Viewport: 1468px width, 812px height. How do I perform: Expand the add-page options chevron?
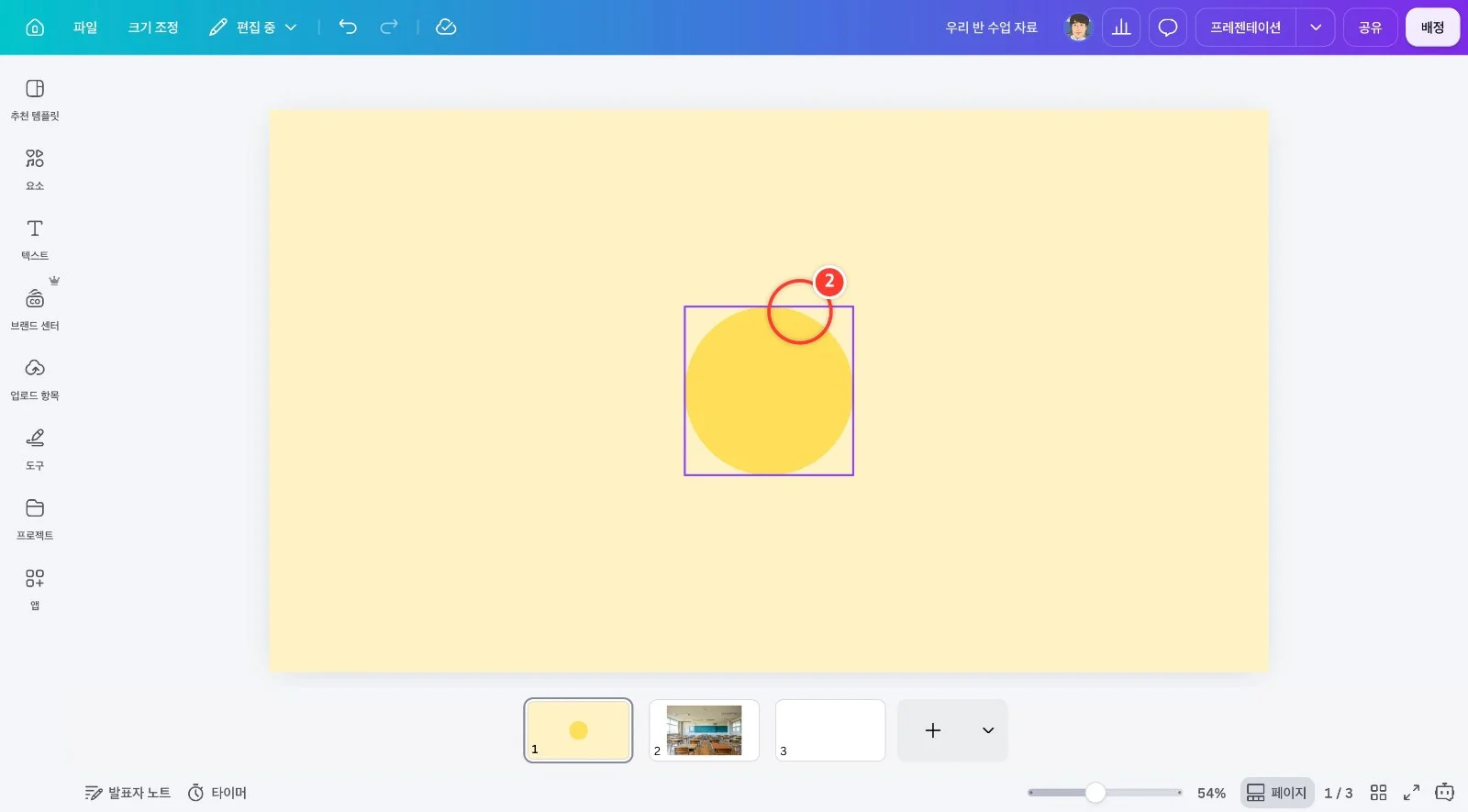(x=988, y=730)
